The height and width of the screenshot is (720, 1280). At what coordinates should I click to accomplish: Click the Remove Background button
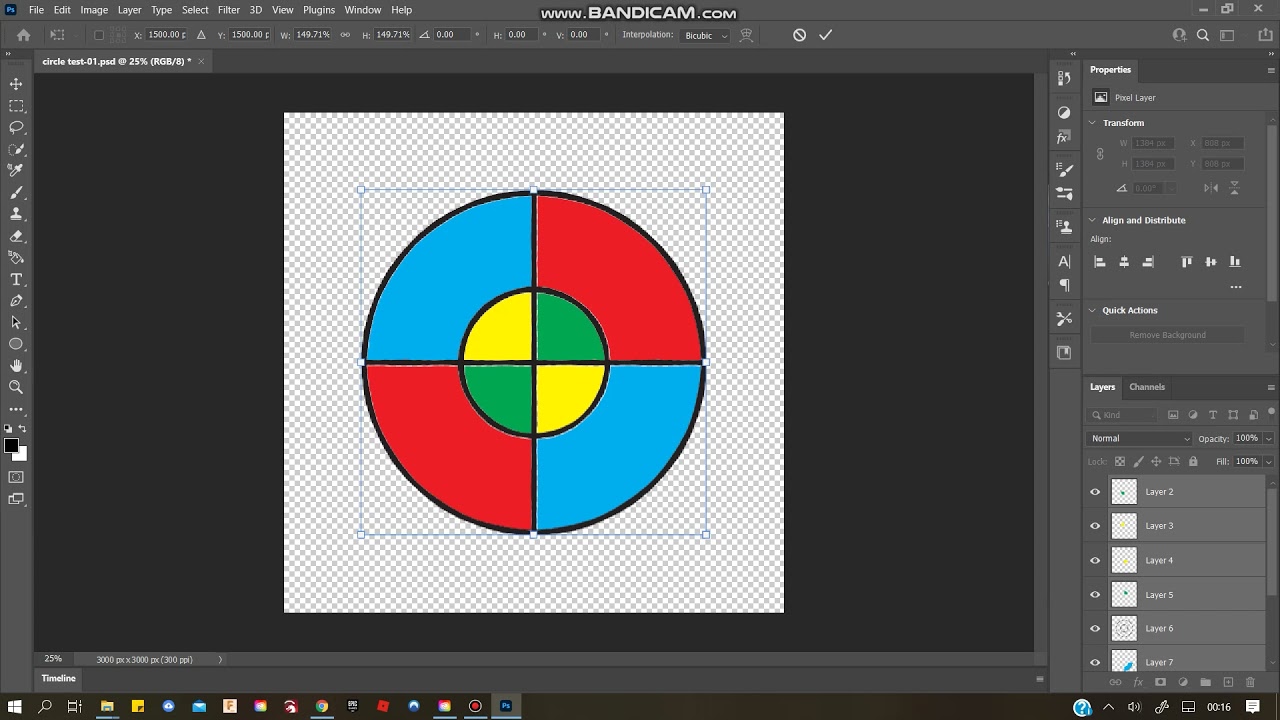pos(1167,335)
